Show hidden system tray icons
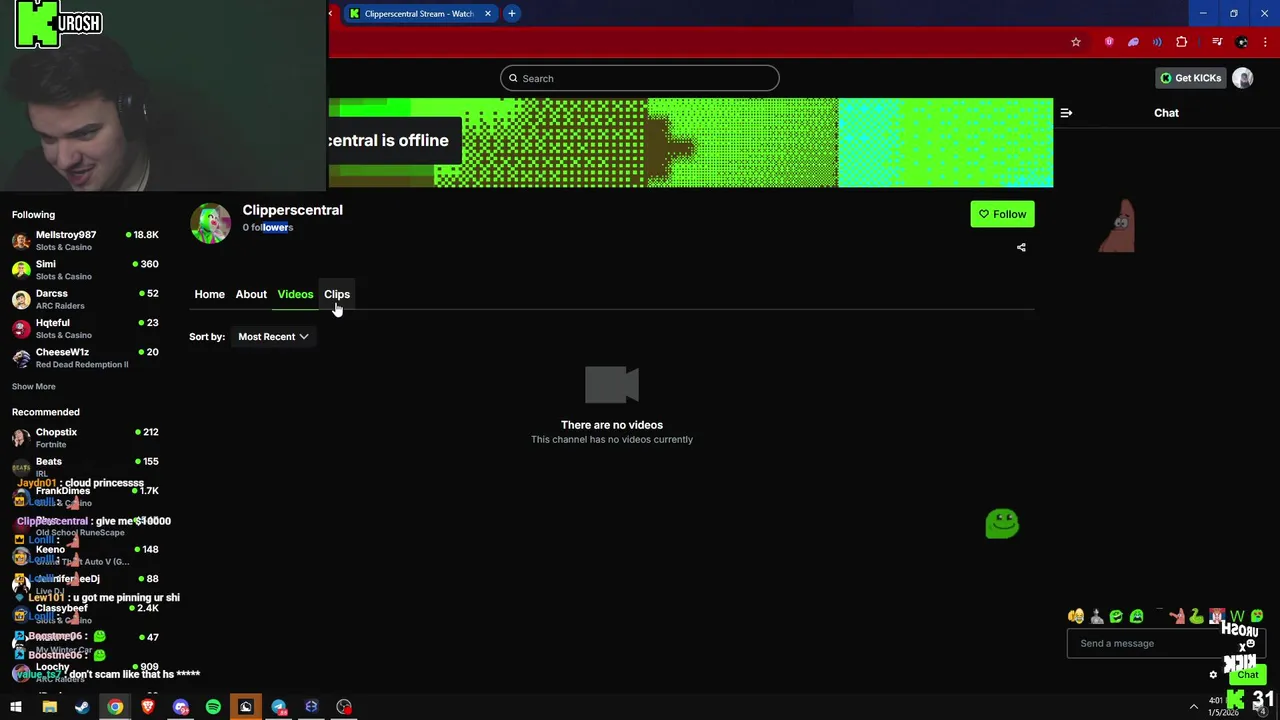Screen dimensions: 1280x720 (x=1193, y=707)
